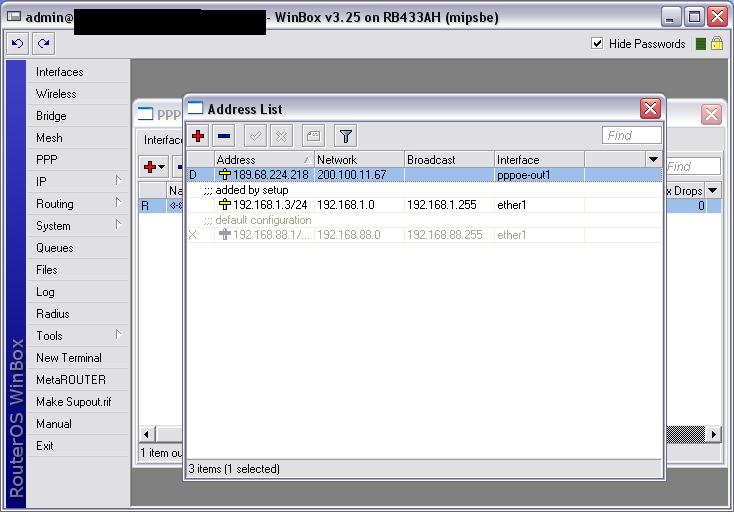Click the Find field in PPP window
The image size is (734, 512).
[693, 166]
